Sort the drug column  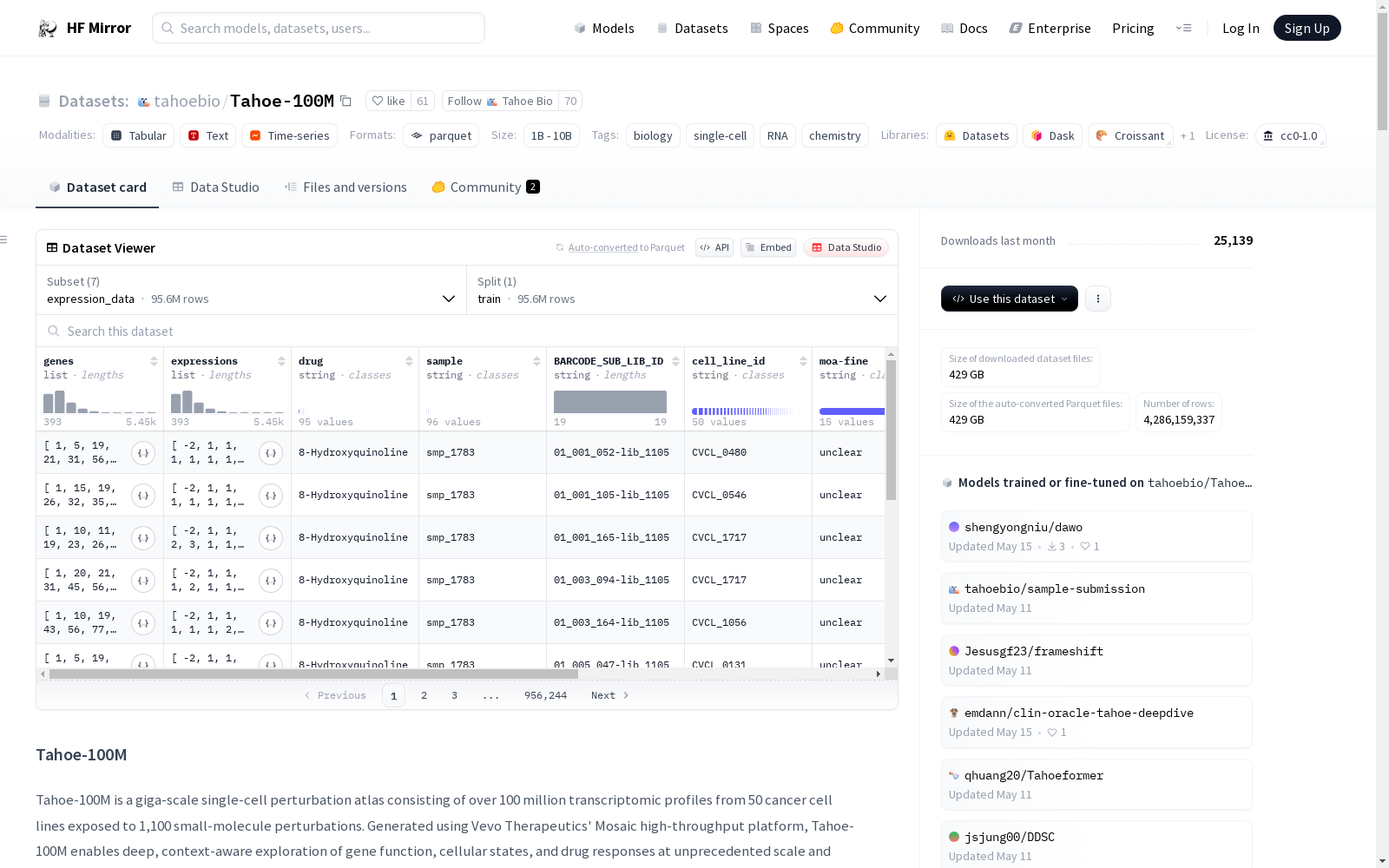coord(409,361)
